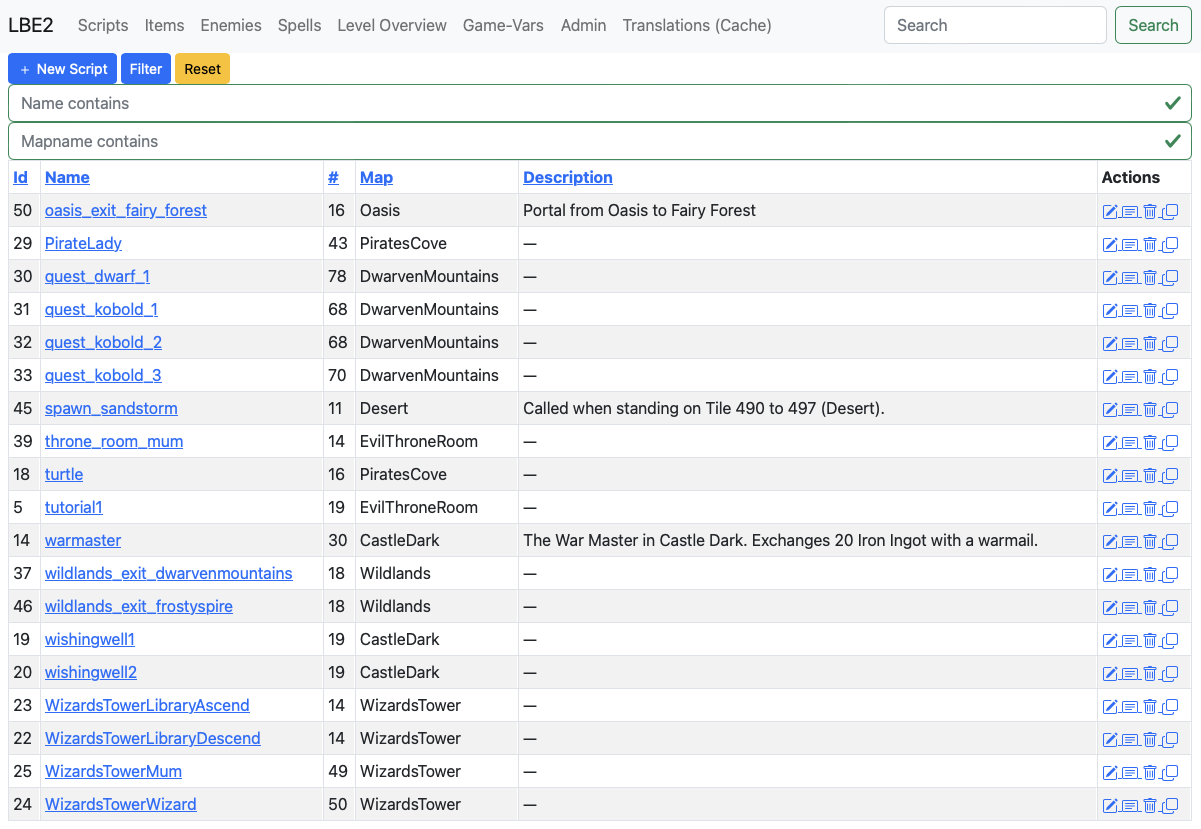Click the yellow Reset button

tap(203, 69)
